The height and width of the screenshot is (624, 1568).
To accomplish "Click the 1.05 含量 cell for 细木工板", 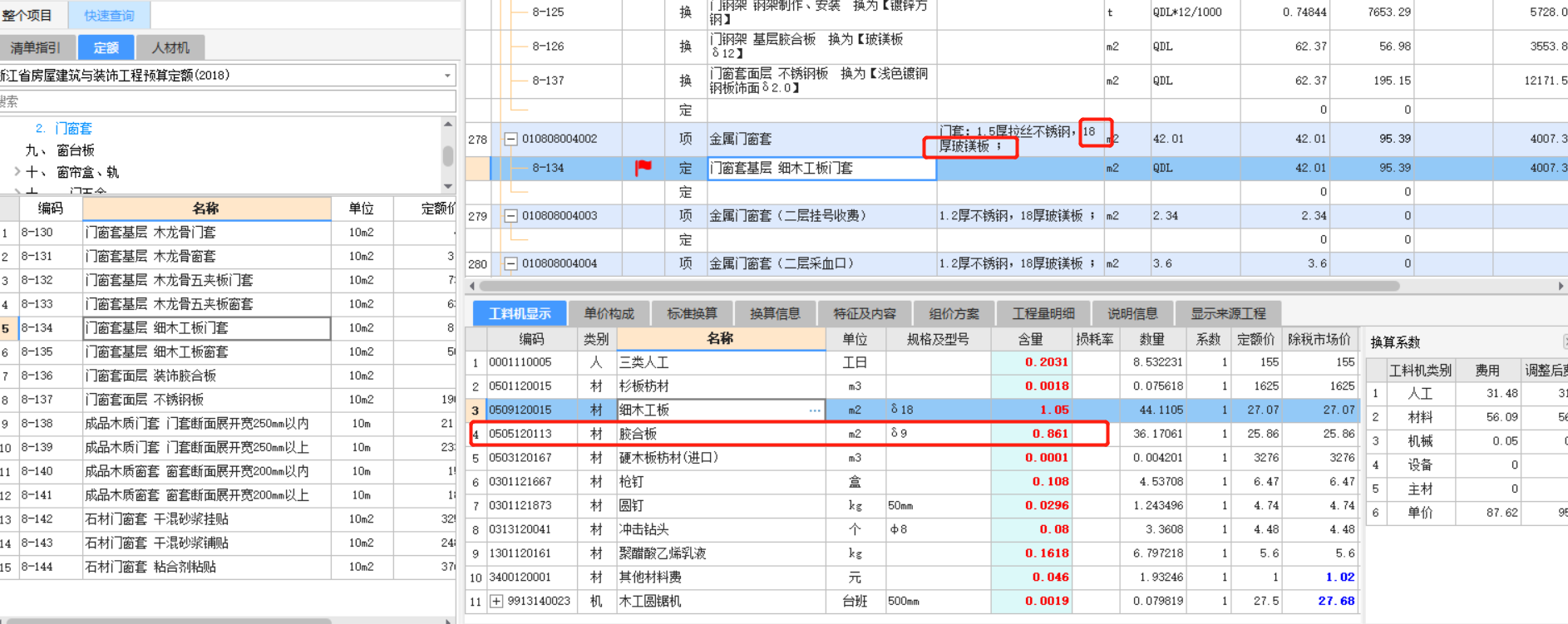I will (1030, 410).
